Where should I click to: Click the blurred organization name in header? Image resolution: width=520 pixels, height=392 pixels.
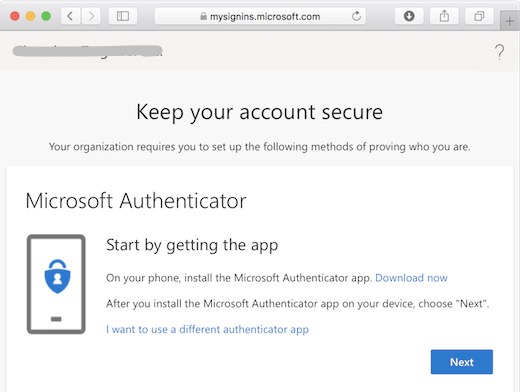(87, 51)
